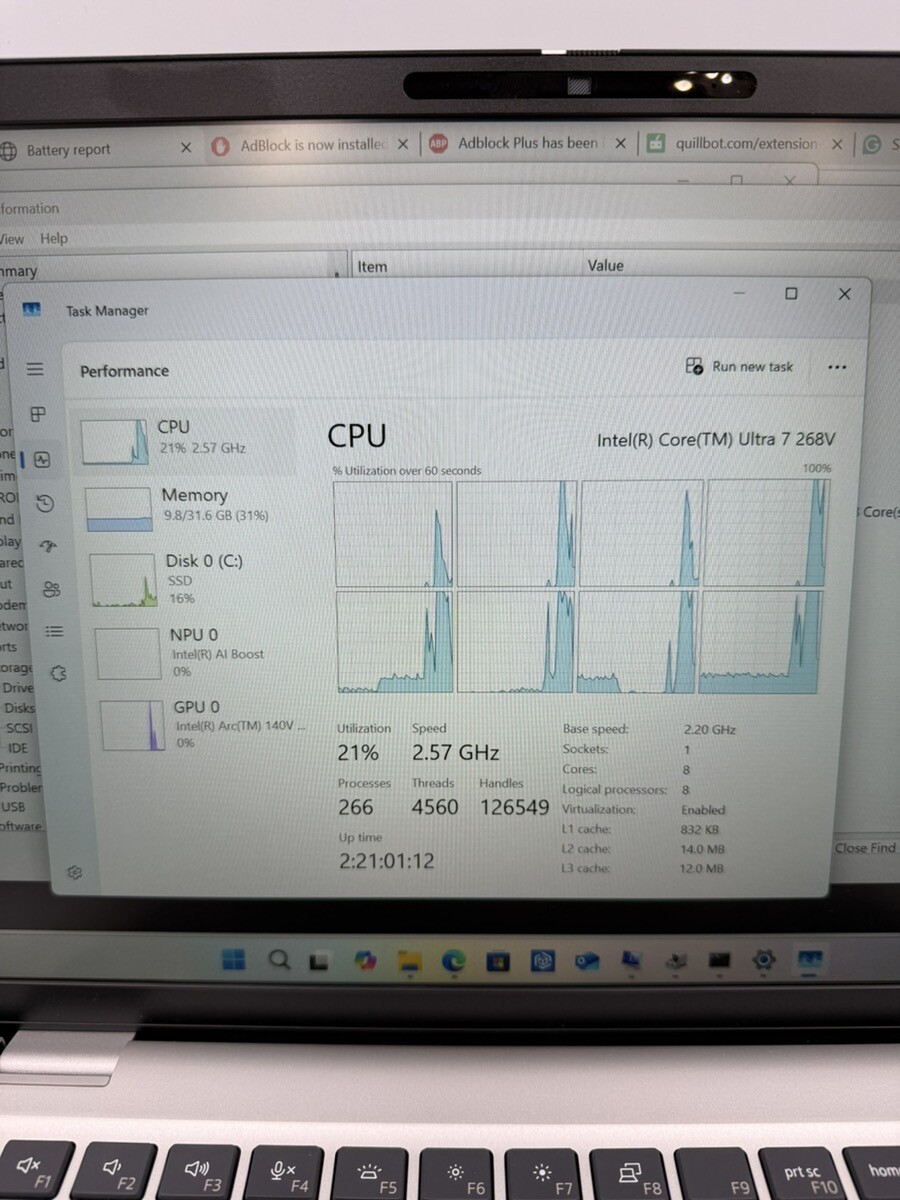Click the Virtualization value Enabled

pos(703,810)
